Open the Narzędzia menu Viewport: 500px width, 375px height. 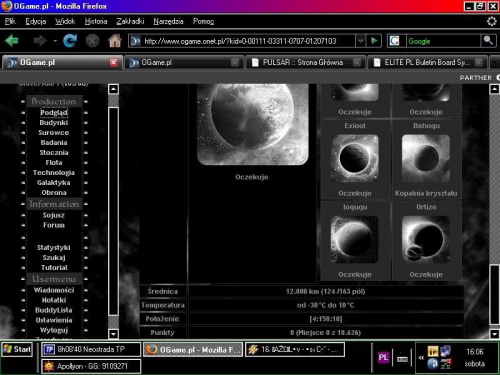tap(168, 21)
